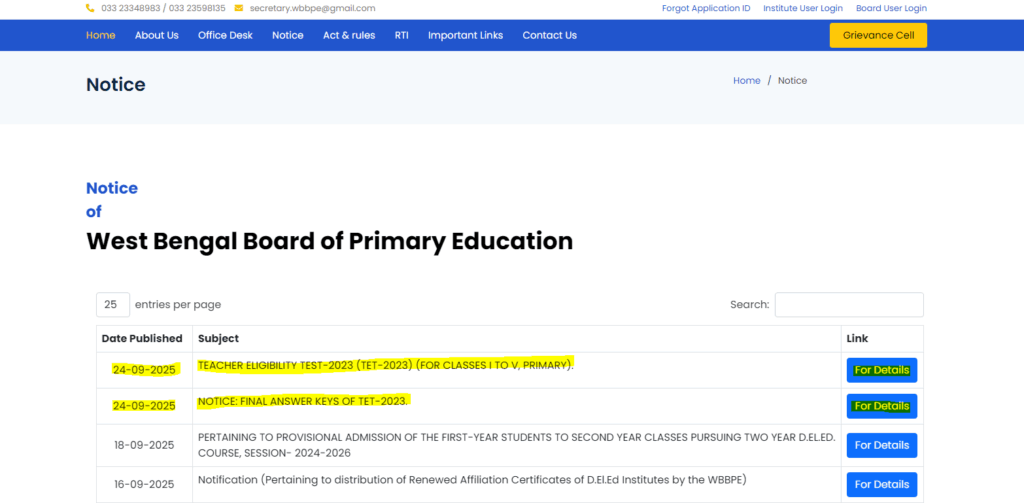Screen dimensions: 1024x503
Task: Click the 16-09-2025 date cell
Action: tap(144, 484)
